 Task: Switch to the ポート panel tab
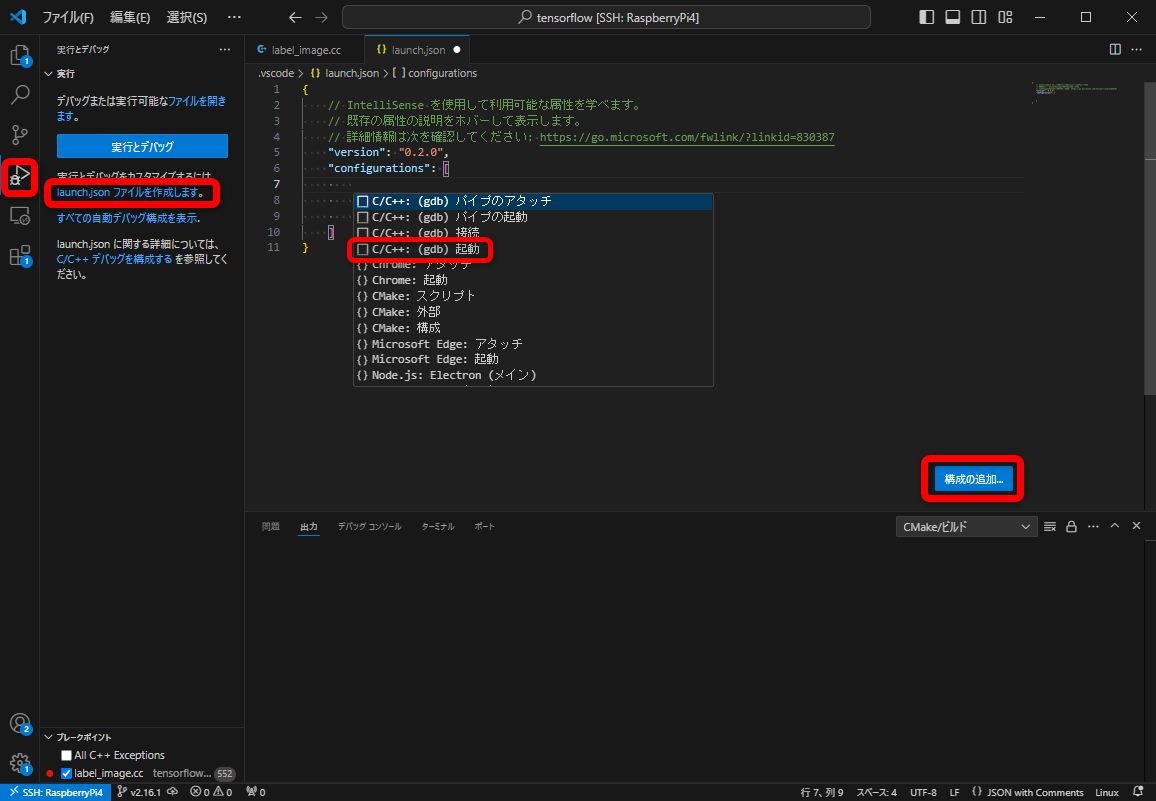484,527
